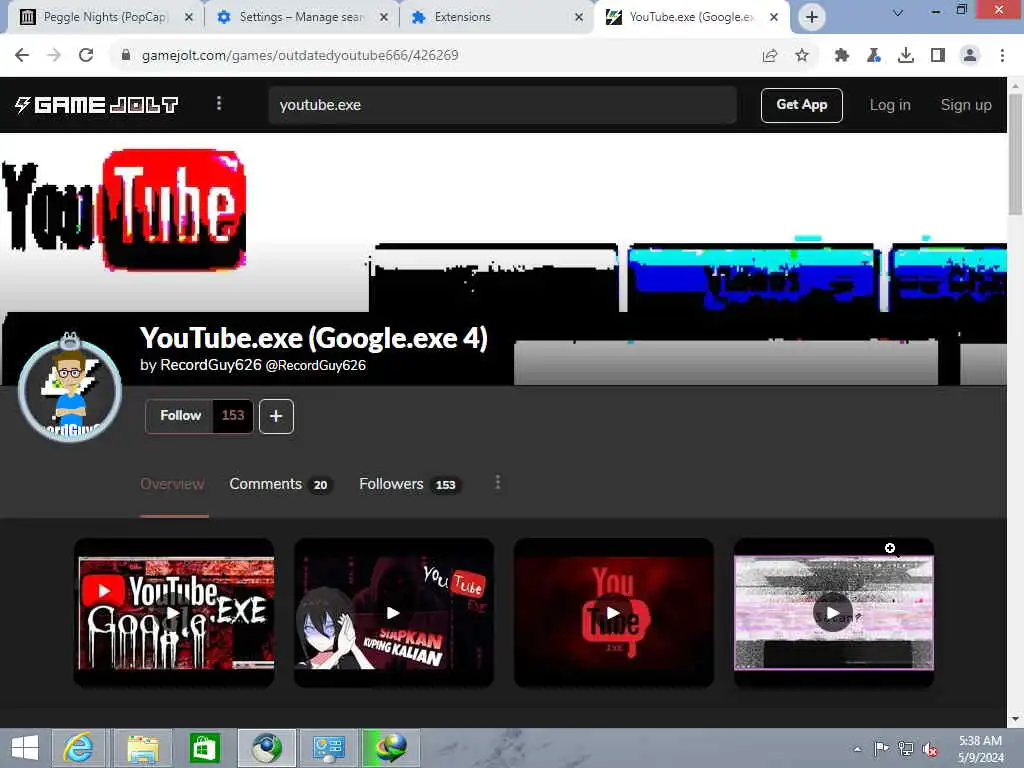Open the green globe download manager icon

pos(391,748)
